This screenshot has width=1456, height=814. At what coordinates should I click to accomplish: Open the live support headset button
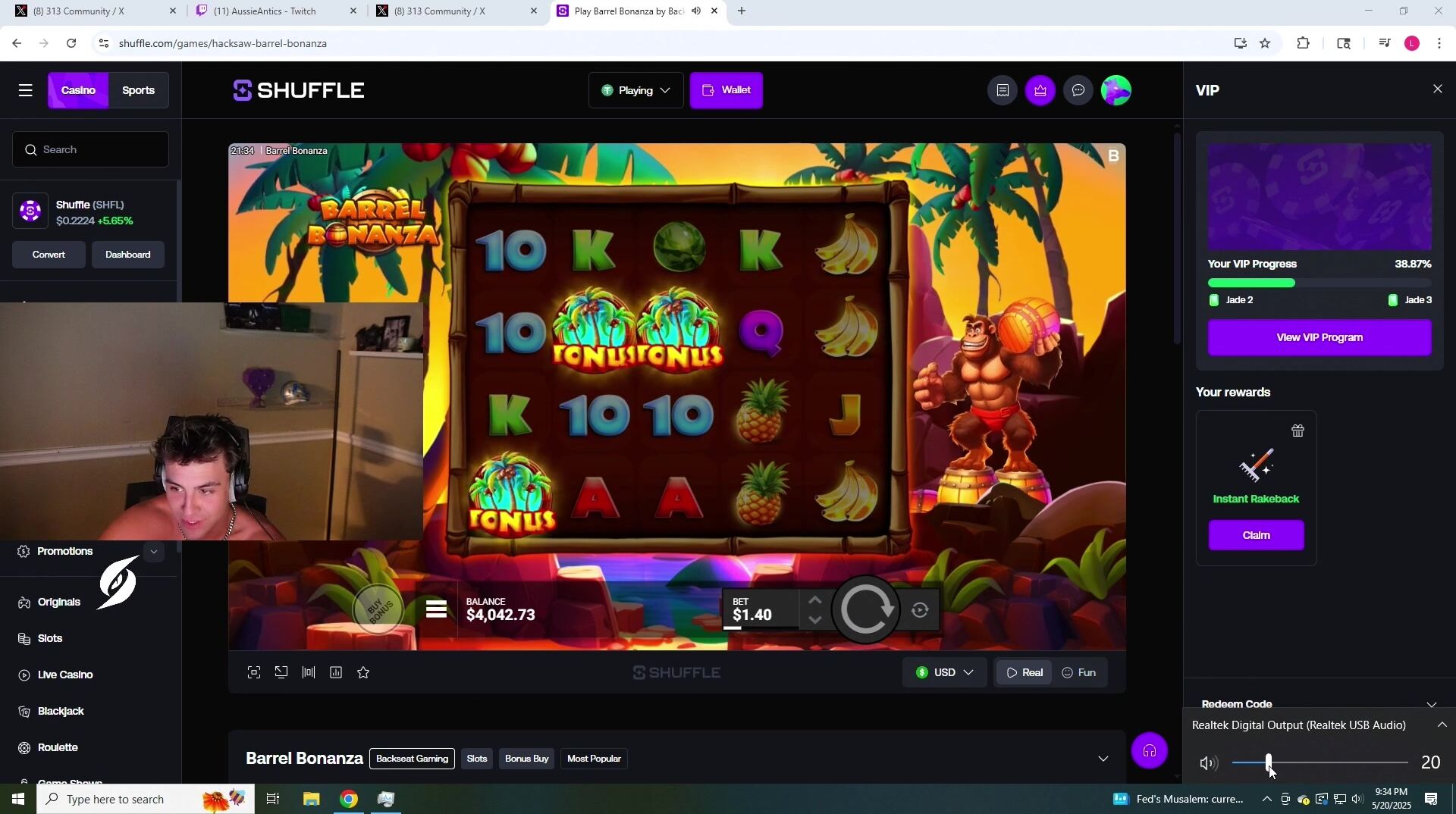point(1149,751)
